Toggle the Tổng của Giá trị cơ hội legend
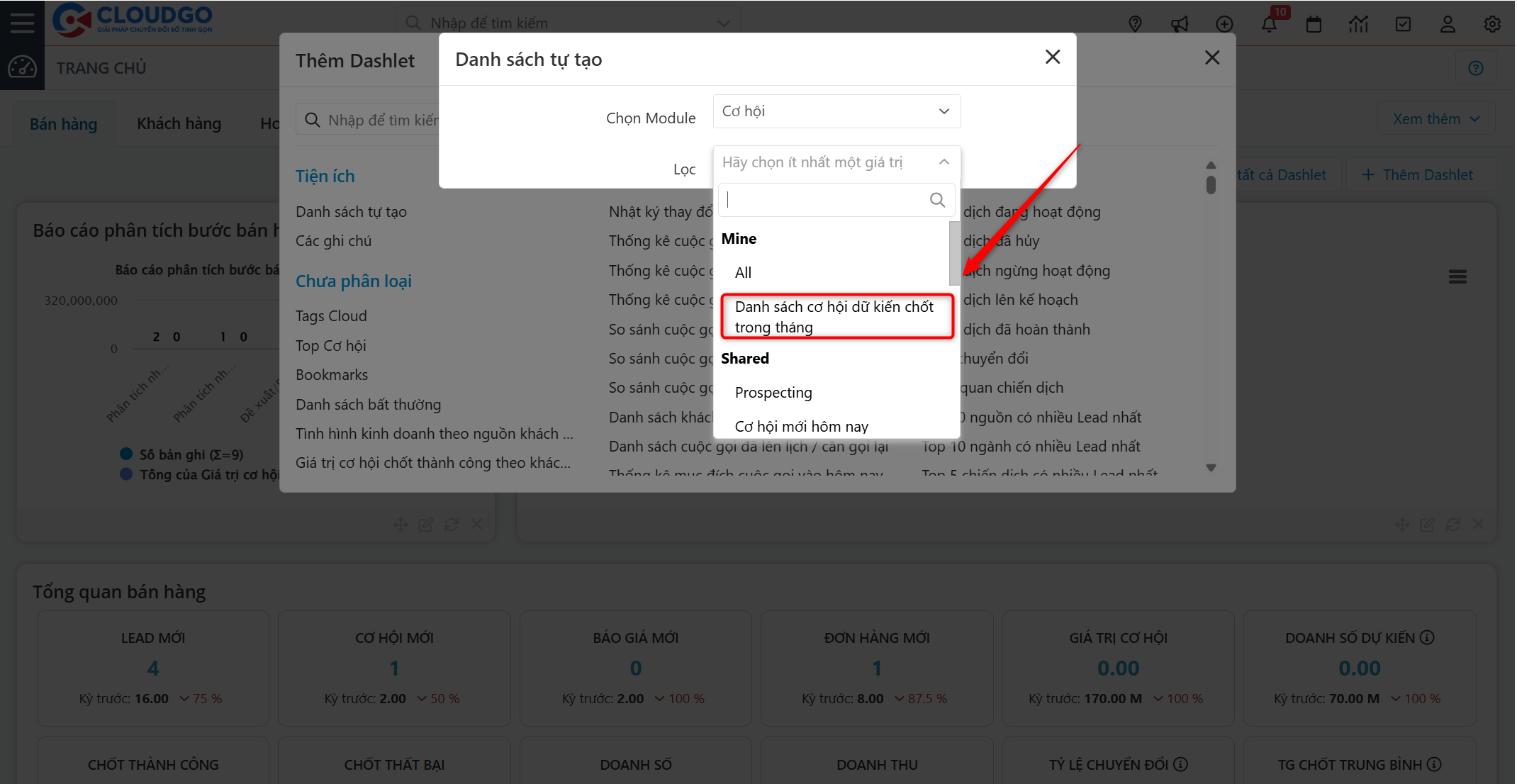 click(198, 474)
